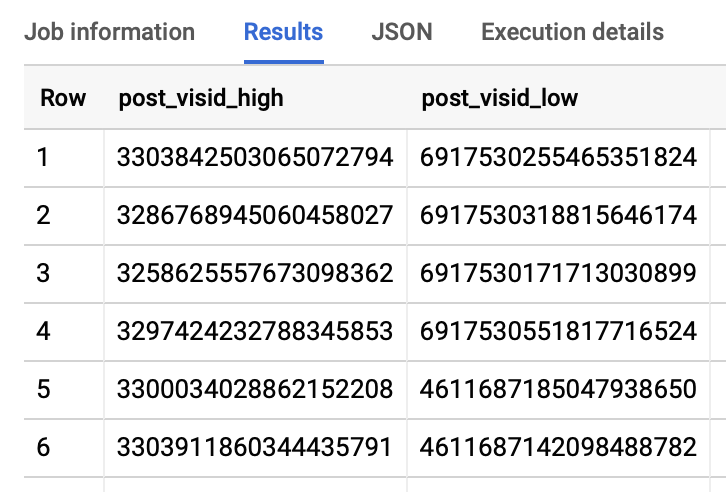Click row number 1

pyautogui.click(x=43, y=157)
